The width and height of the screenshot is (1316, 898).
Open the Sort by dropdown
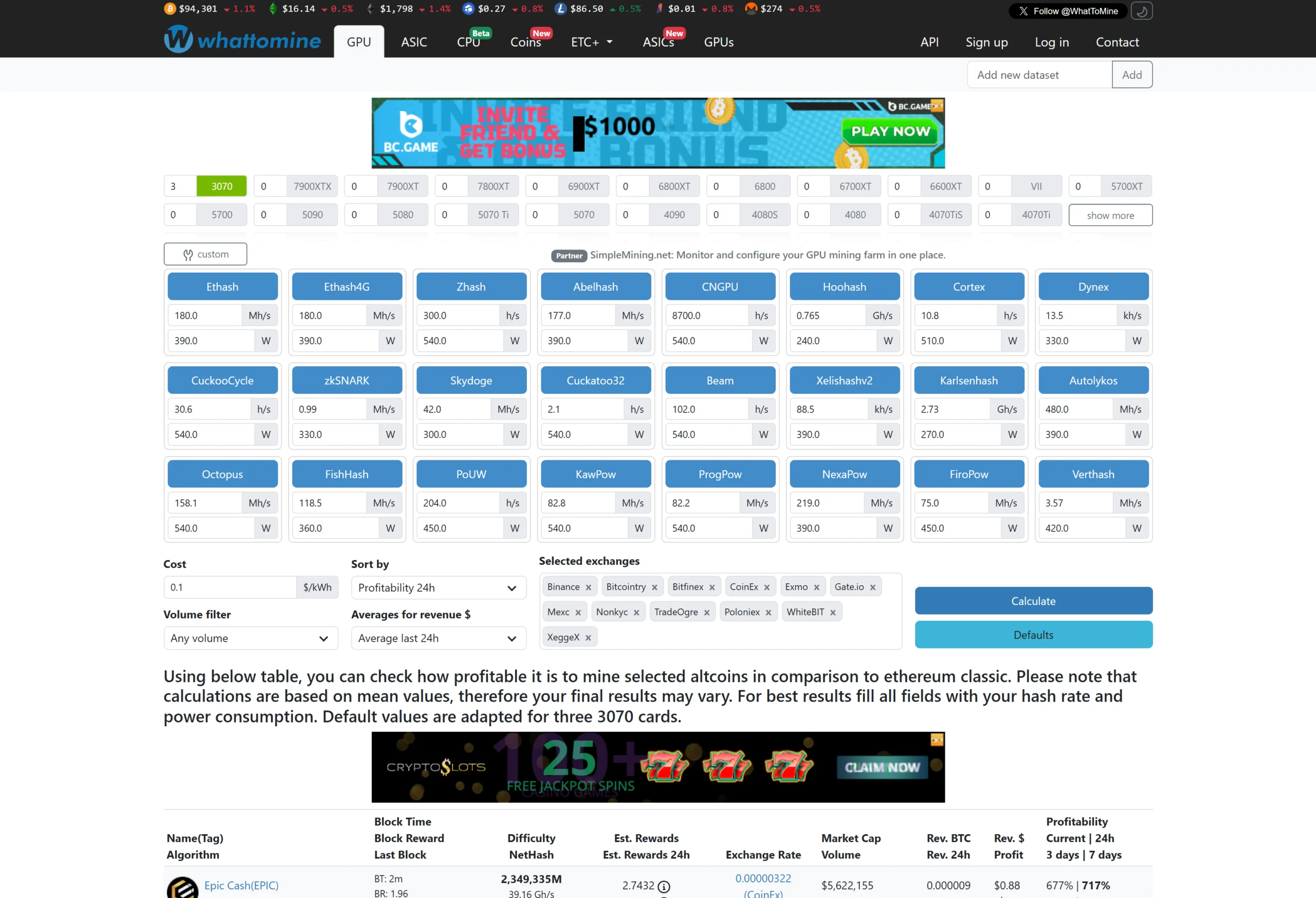click(x=438, y=587)
